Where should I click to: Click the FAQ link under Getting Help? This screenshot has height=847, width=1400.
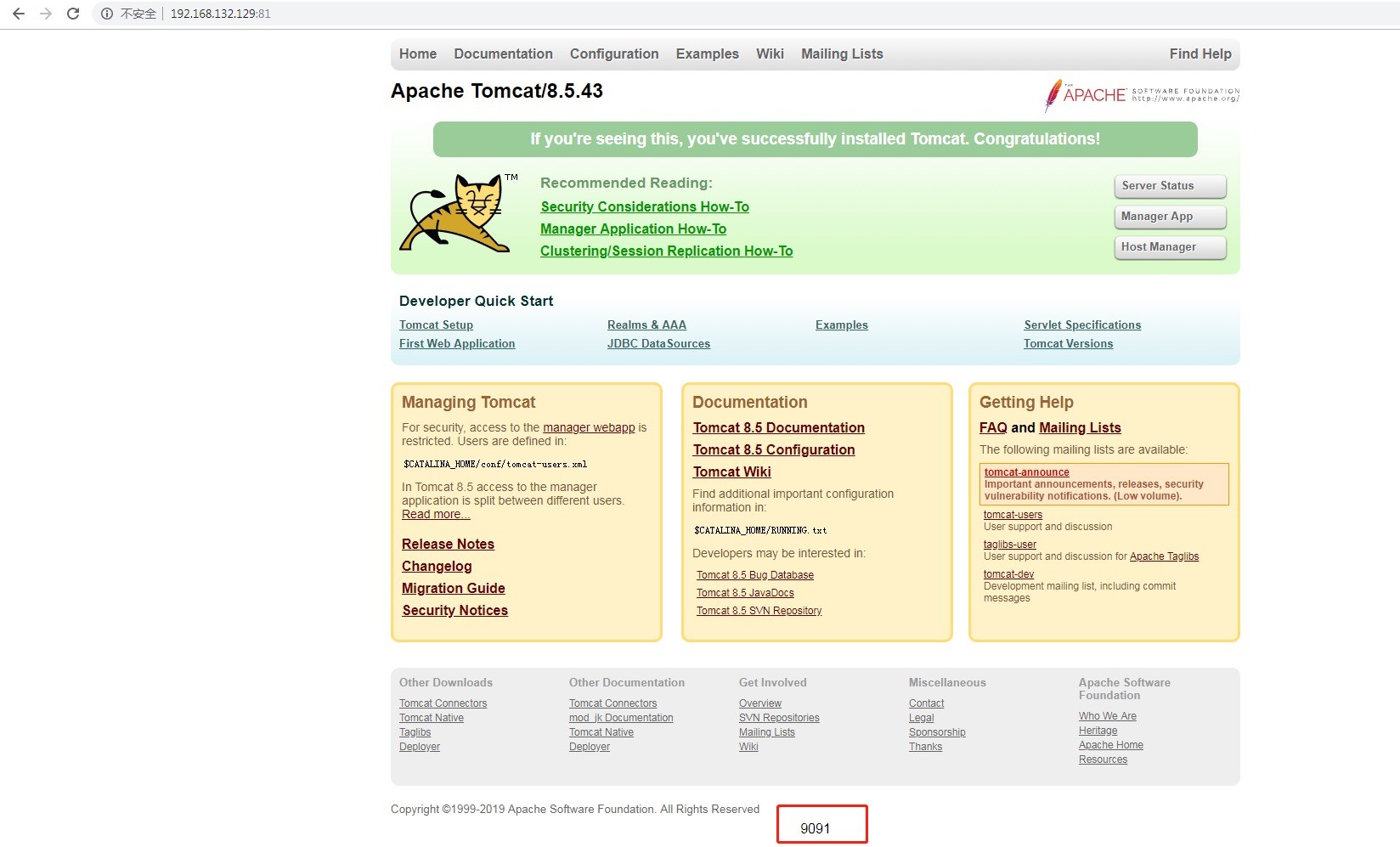(x=993, y=427)
